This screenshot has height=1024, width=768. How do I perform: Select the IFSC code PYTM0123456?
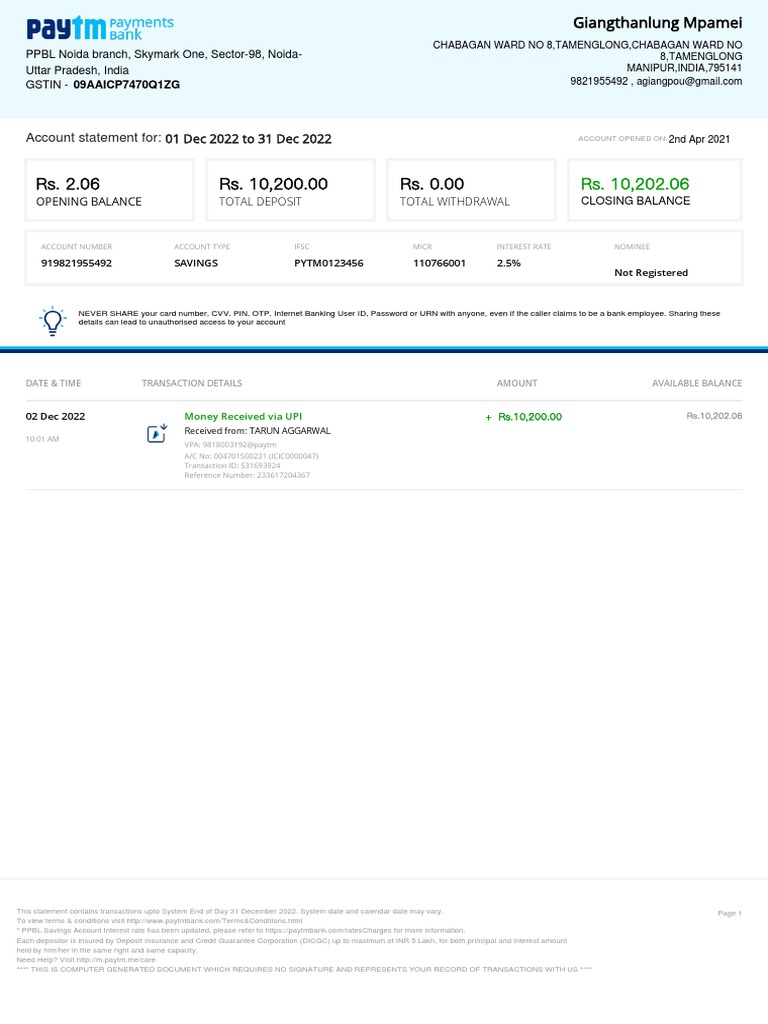coord(328,263)
